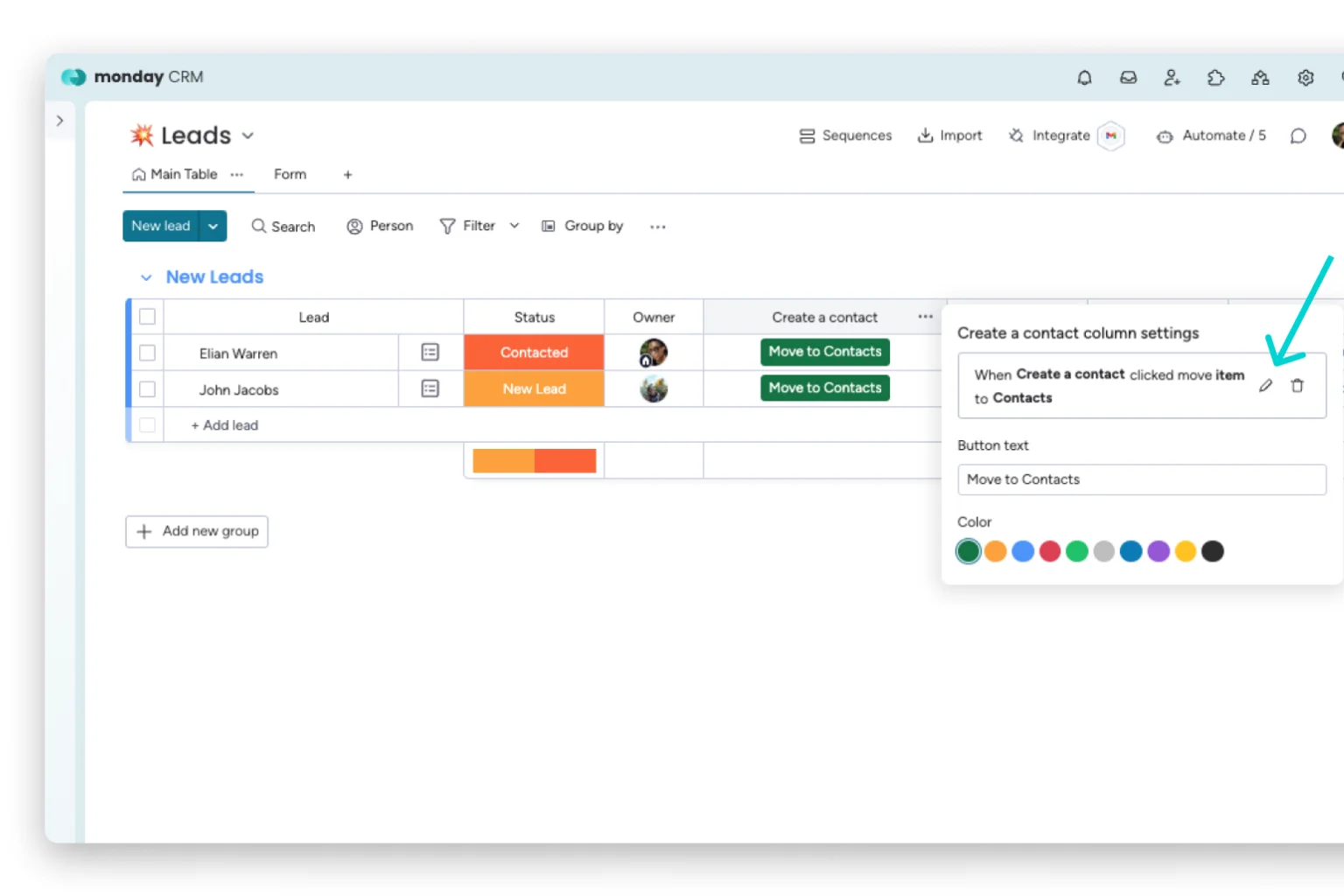
Task: Open the board discussion chat icon
Action: point(1298,136)
